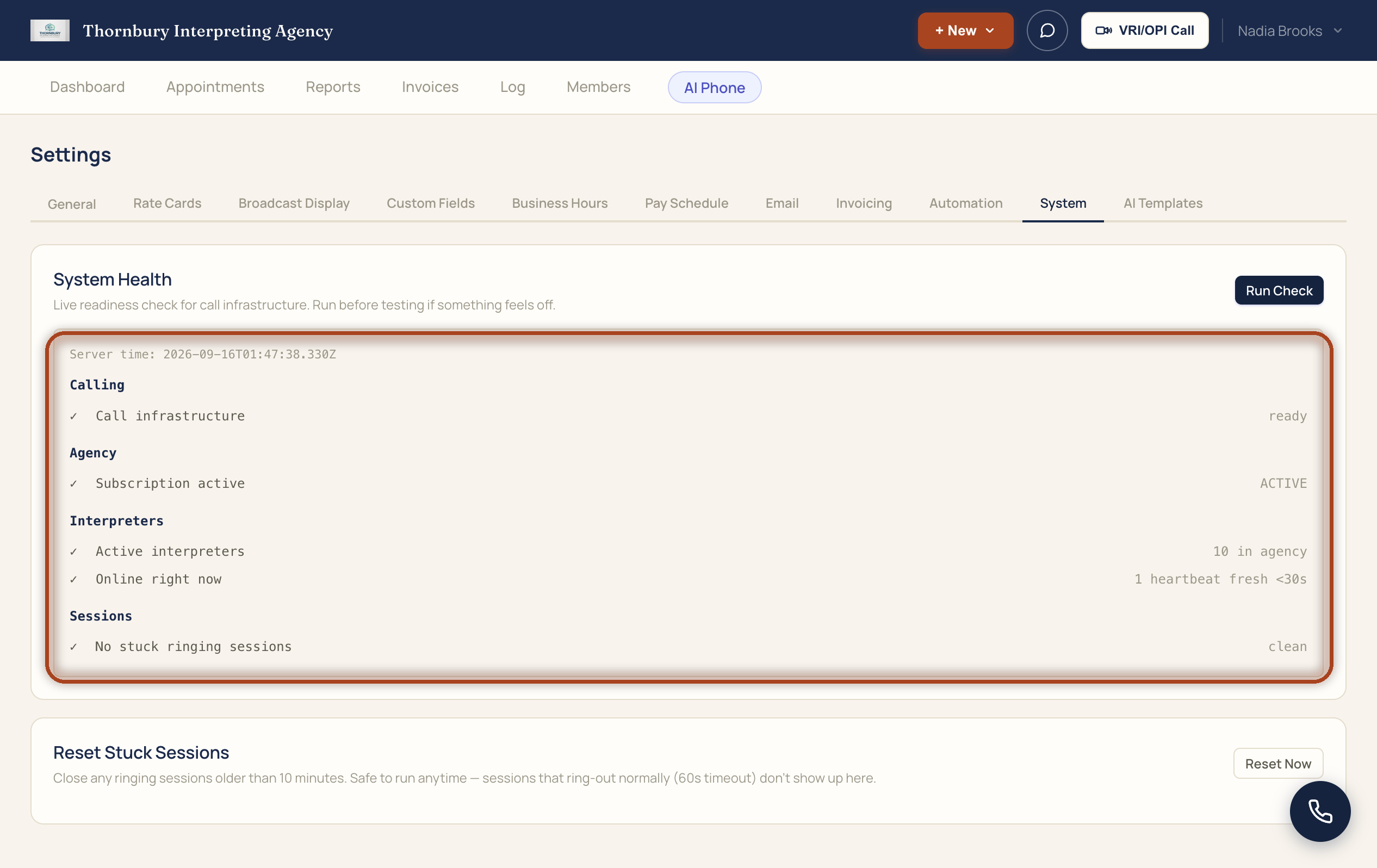Open the Appointments navigation item

(215, 87)
